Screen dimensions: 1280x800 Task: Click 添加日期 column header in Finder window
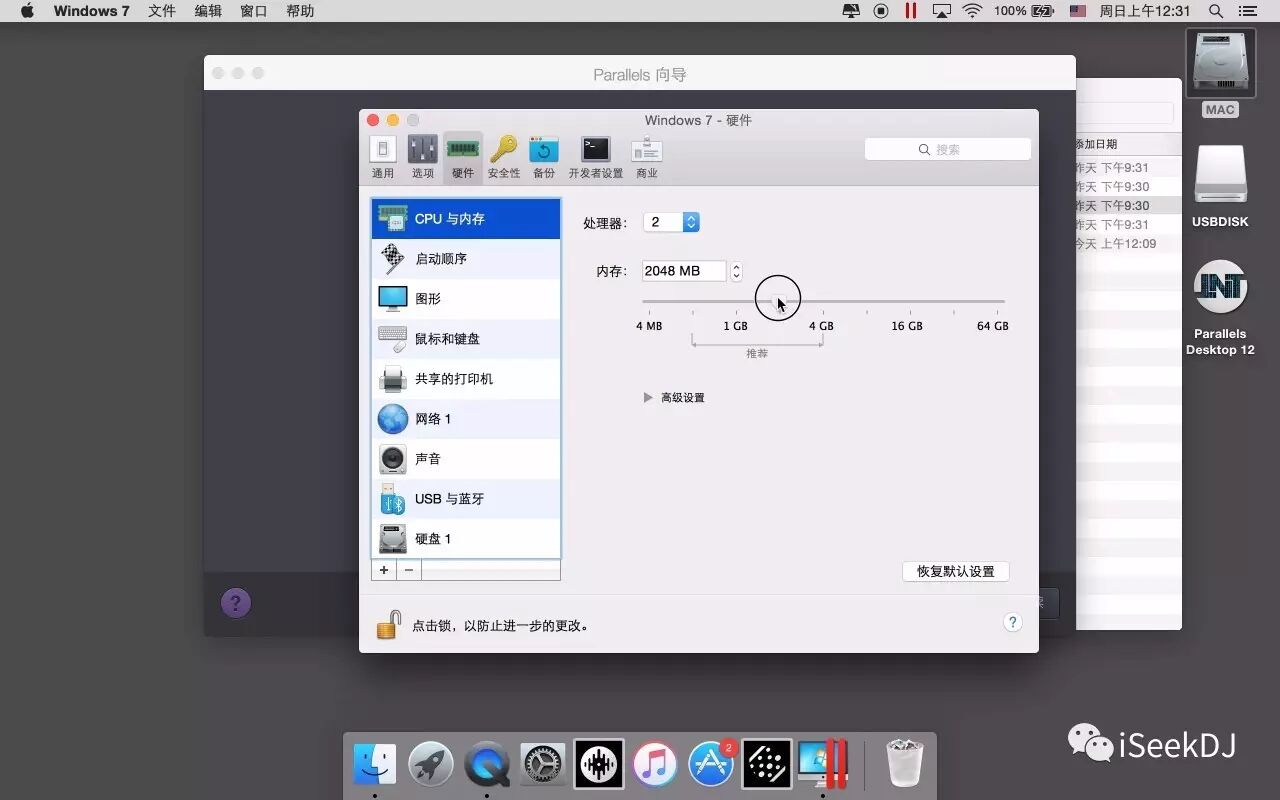1127,144
